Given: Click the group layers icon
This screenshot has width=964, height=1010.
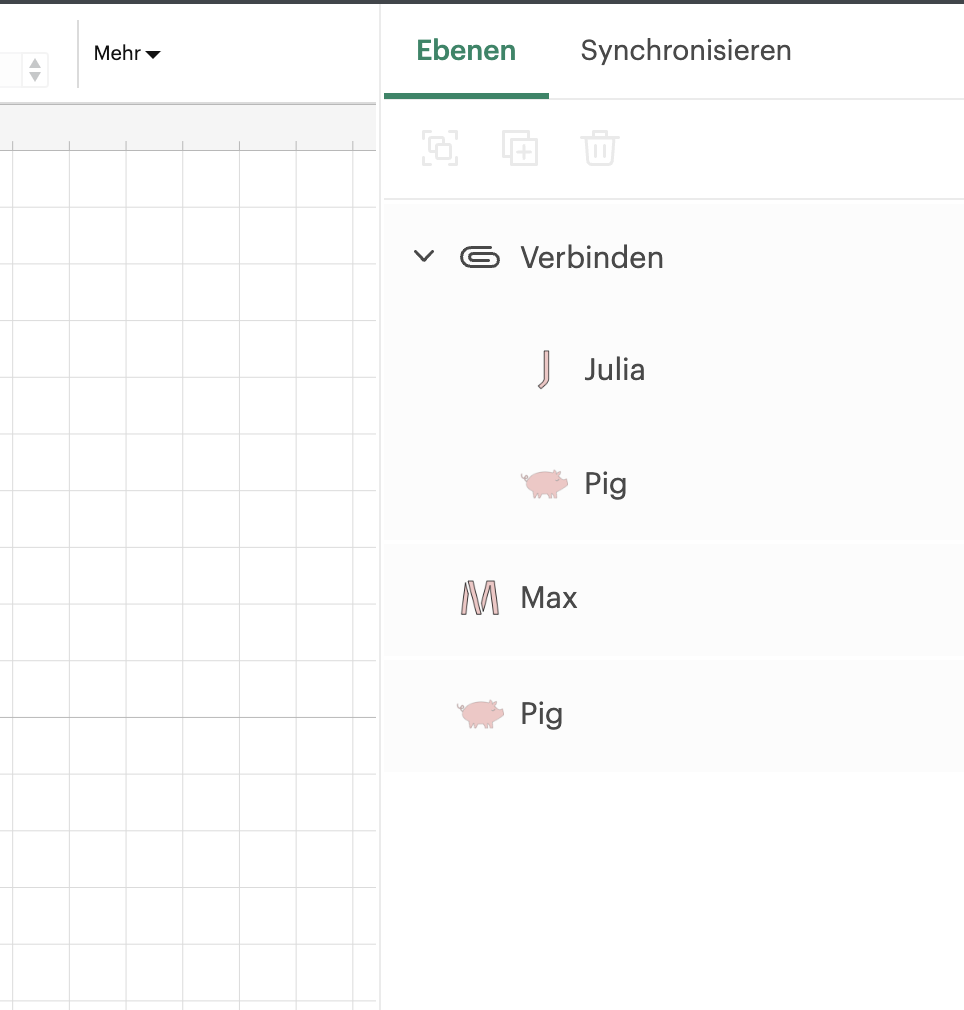Looking at the screenshot, I should 440,148.
